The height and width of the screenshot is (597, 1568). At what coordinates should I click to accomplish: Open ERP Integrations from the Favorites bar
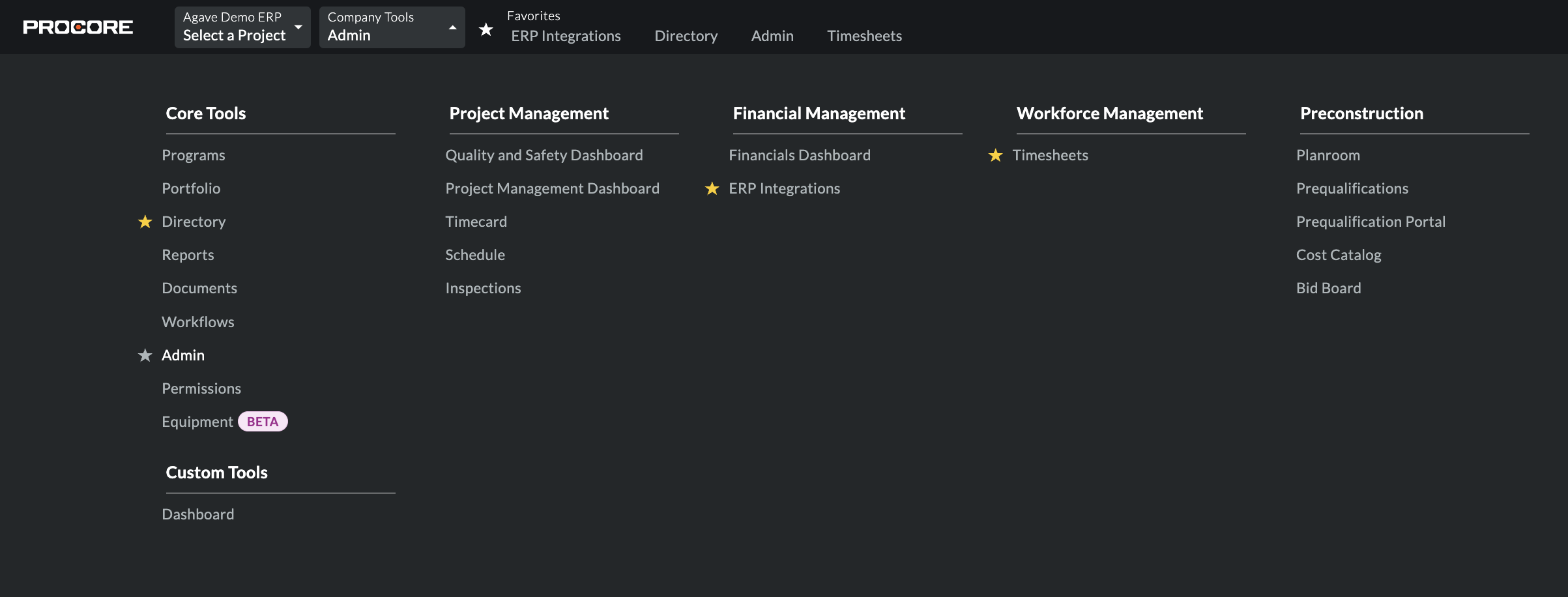point(566,36)
